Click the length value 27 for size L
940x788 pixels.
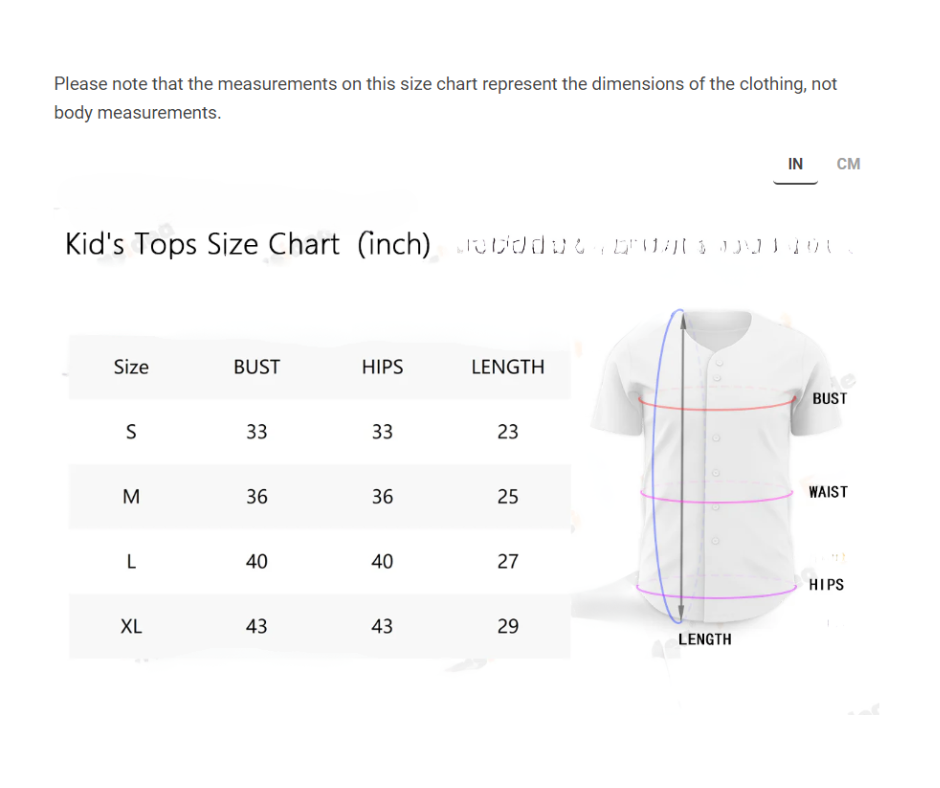click(508, 562)
